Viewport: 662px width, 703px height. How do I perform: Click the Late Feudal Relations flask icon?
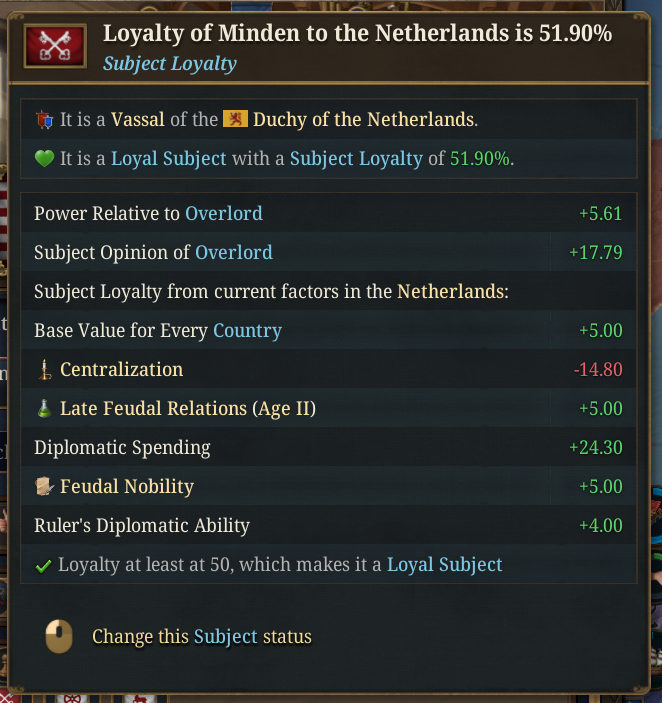pos(44,409)
